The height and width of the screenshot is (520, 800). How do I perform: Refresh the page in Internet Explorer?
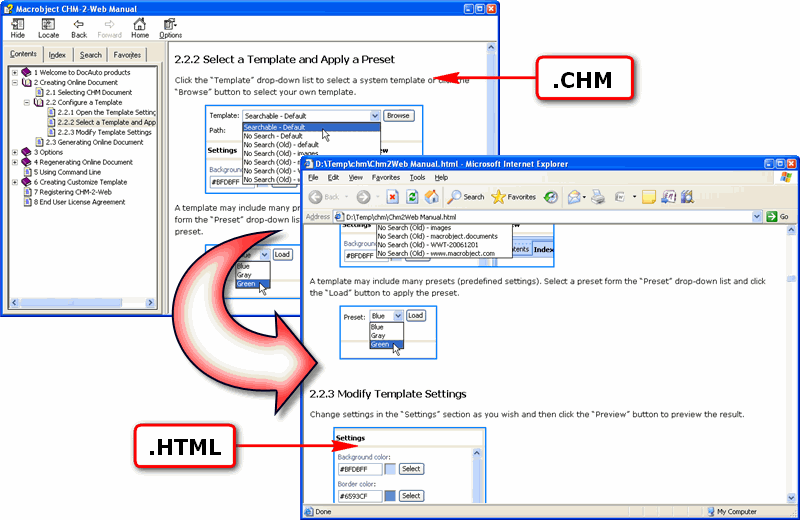pyautogui.click(x=412, y=197)
